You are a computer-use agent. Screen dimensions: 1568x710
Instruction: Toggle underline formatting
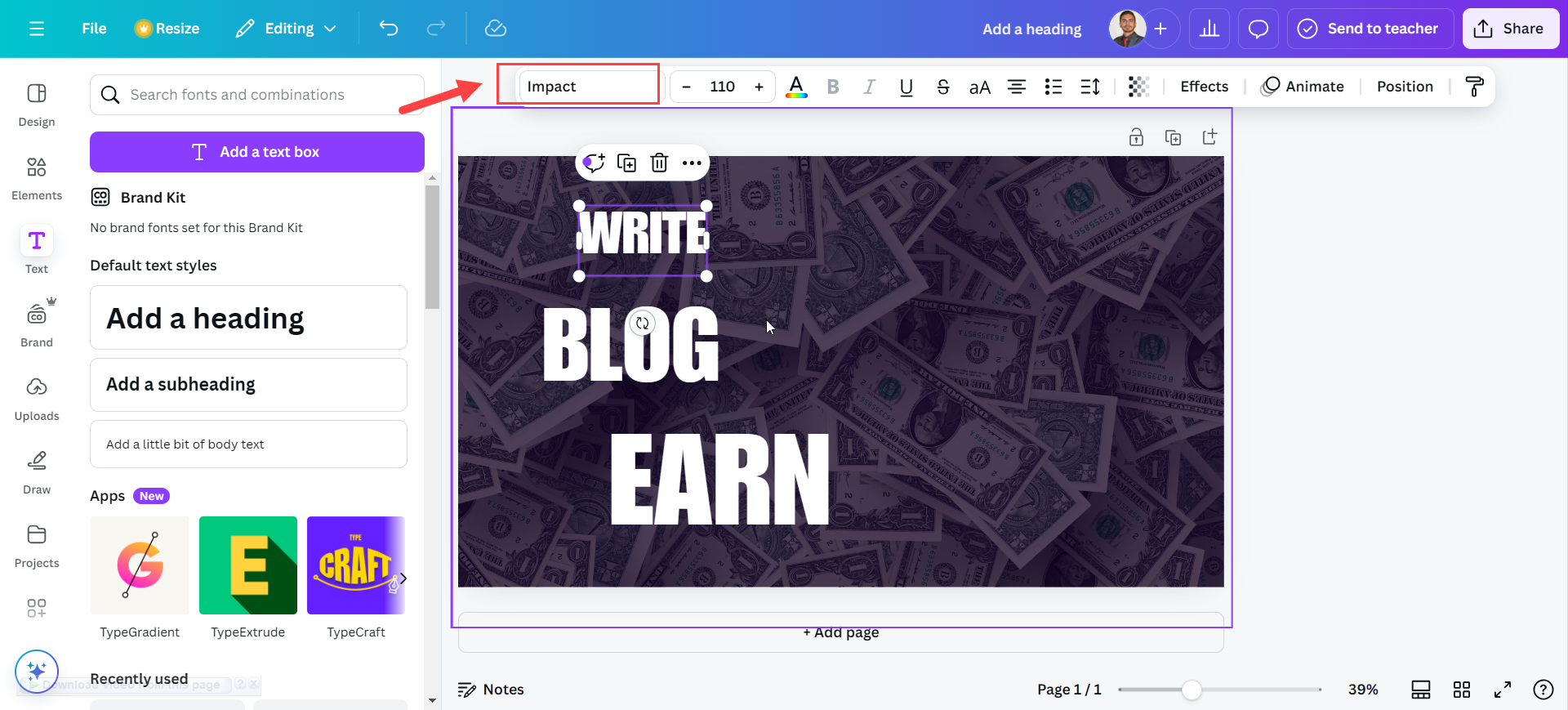[x=906, y=87]
